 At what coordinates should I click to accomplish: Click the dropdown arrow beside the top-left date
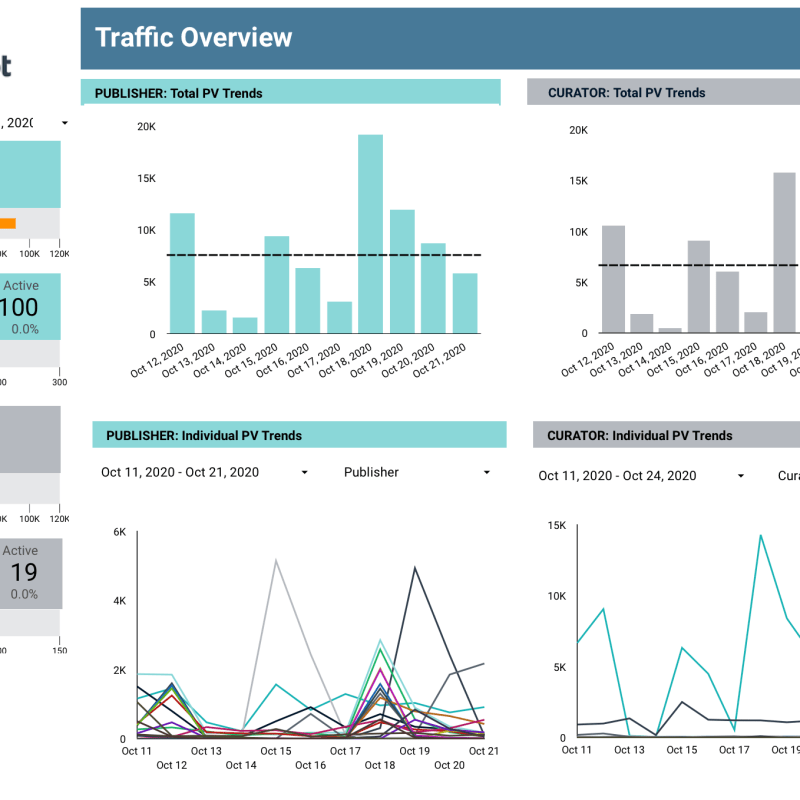65,123
